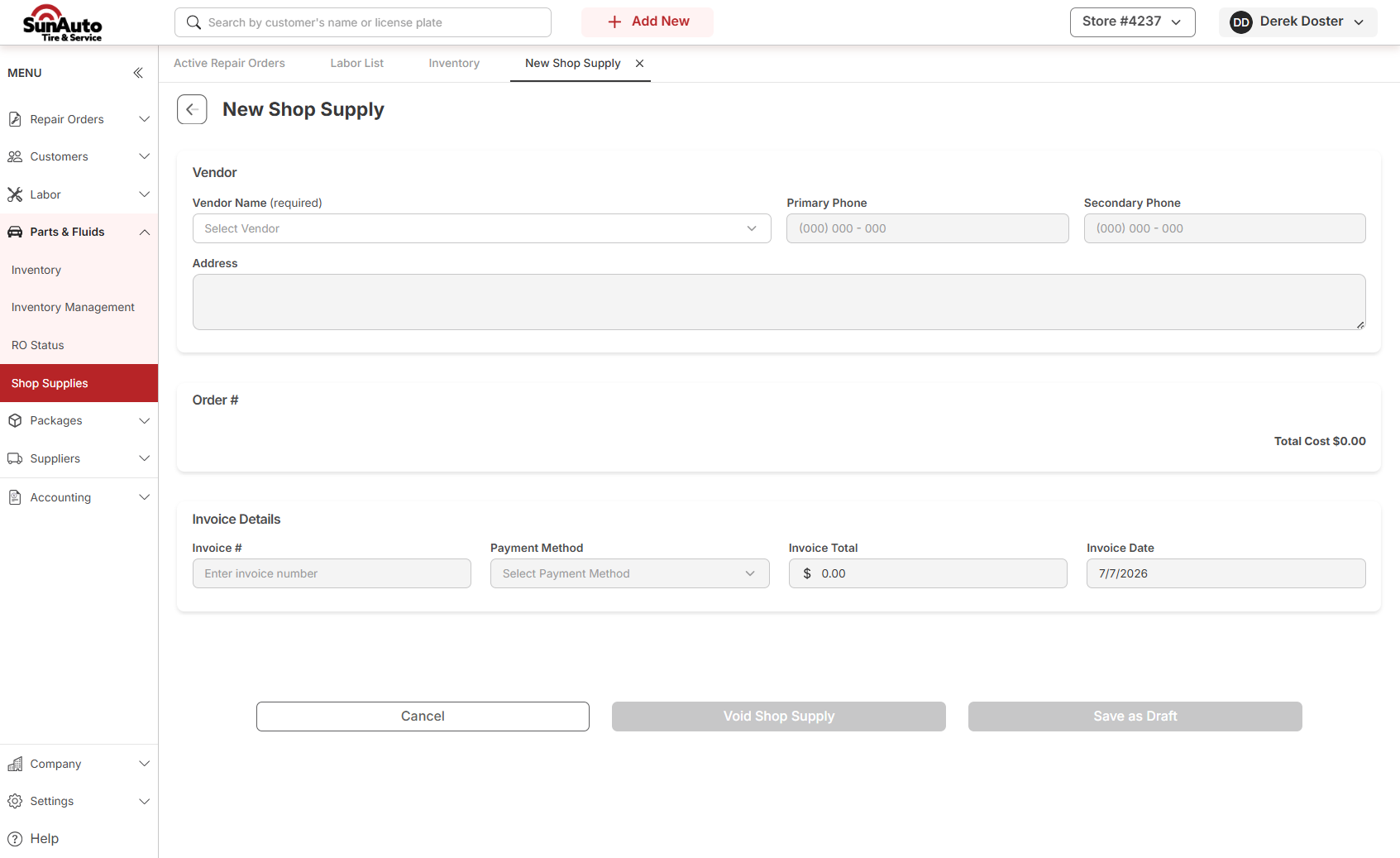Click the Labor wrench icon
The width and height of the screenshot is (1400, 858).
[x=15, y=194]
